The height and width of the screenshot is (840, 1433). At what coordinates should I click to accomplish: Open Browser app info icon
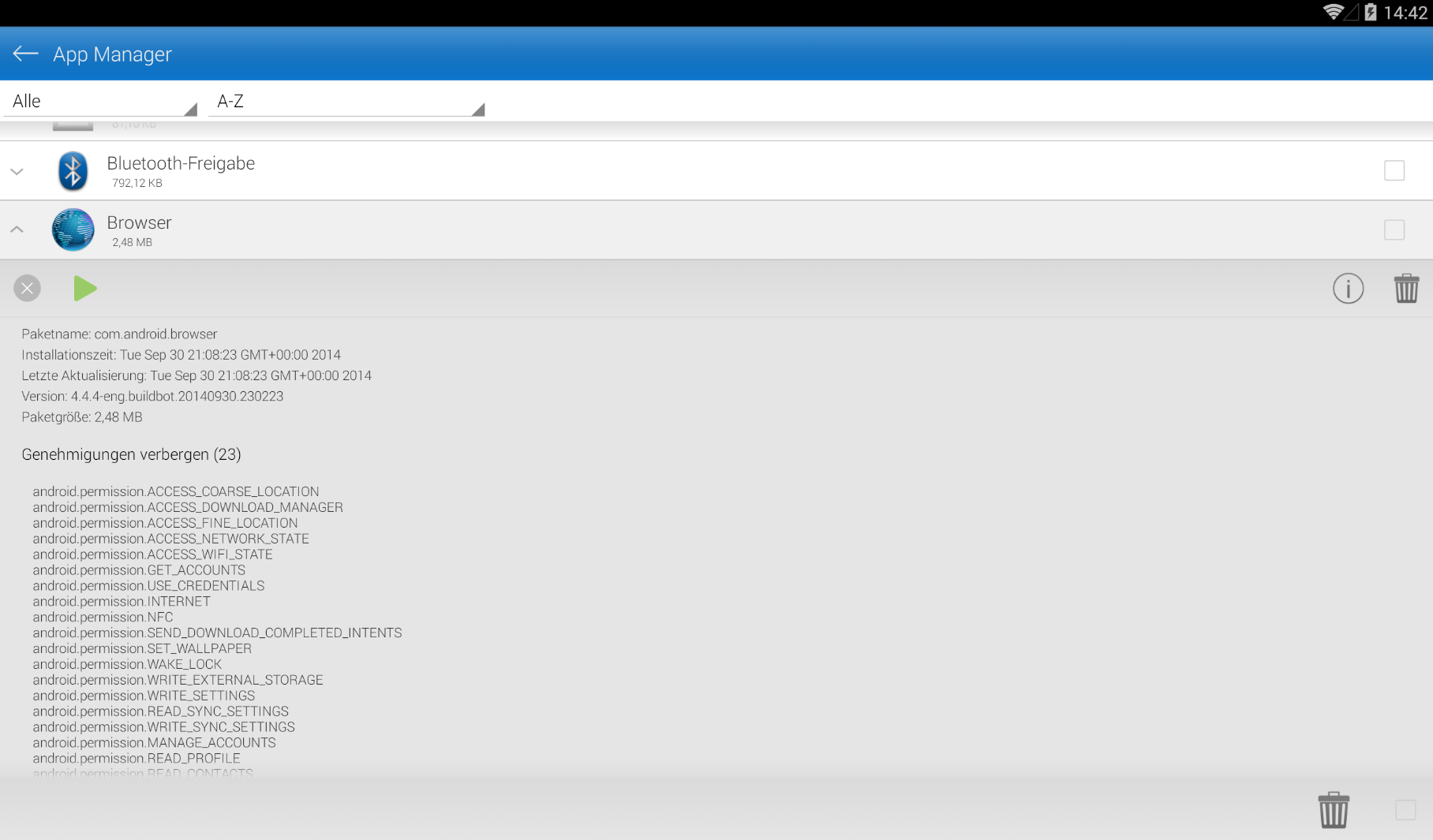pyautogui.click(x=1348, y=289)
